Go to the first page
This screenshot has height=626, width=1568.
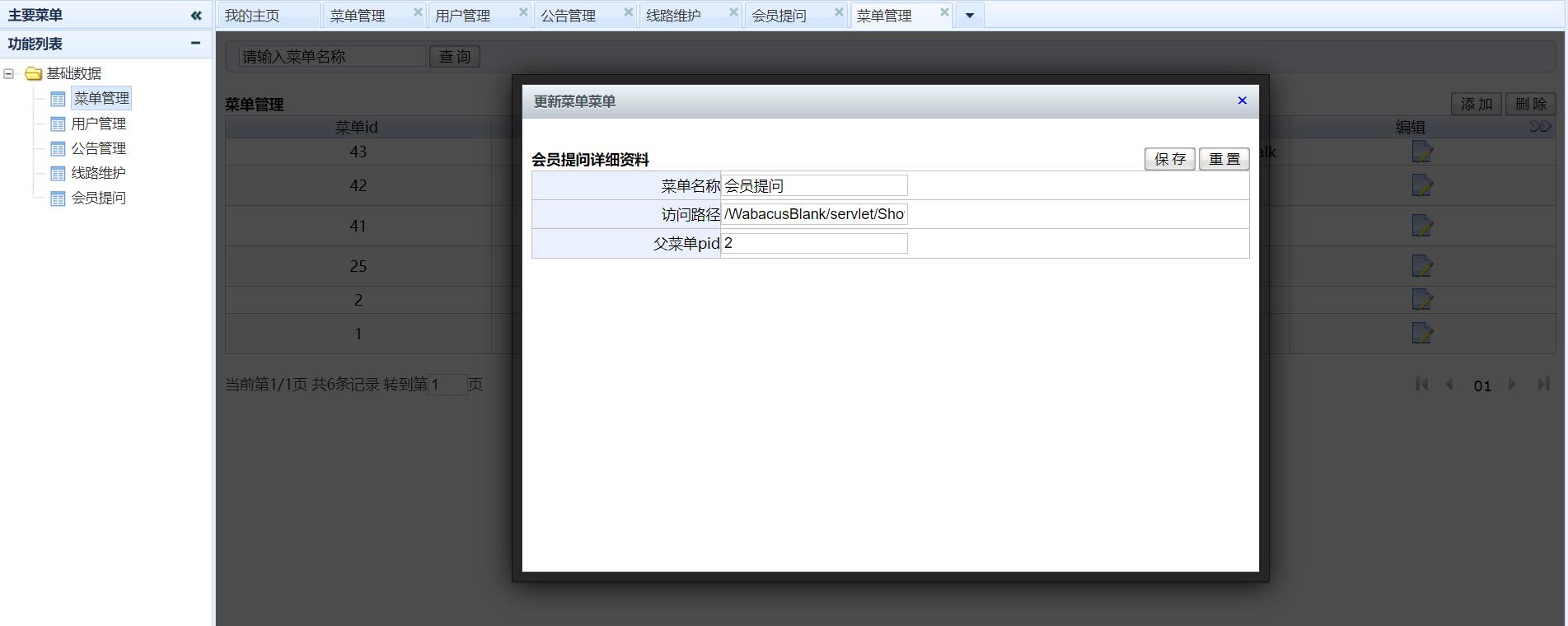(1421, 384)
